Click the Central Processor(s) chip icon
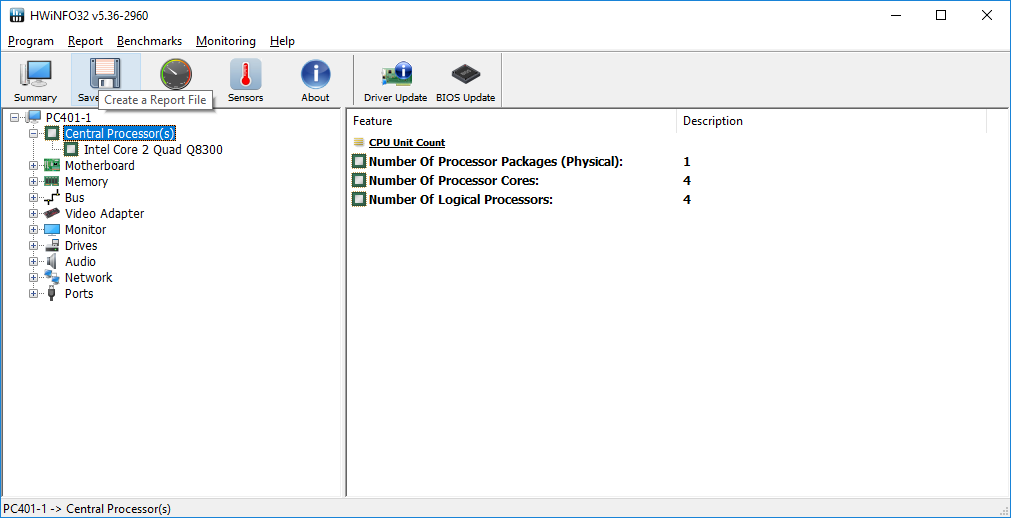This screenshot has height=518, width=1011. pyautogui.click(x=52, y=133)
